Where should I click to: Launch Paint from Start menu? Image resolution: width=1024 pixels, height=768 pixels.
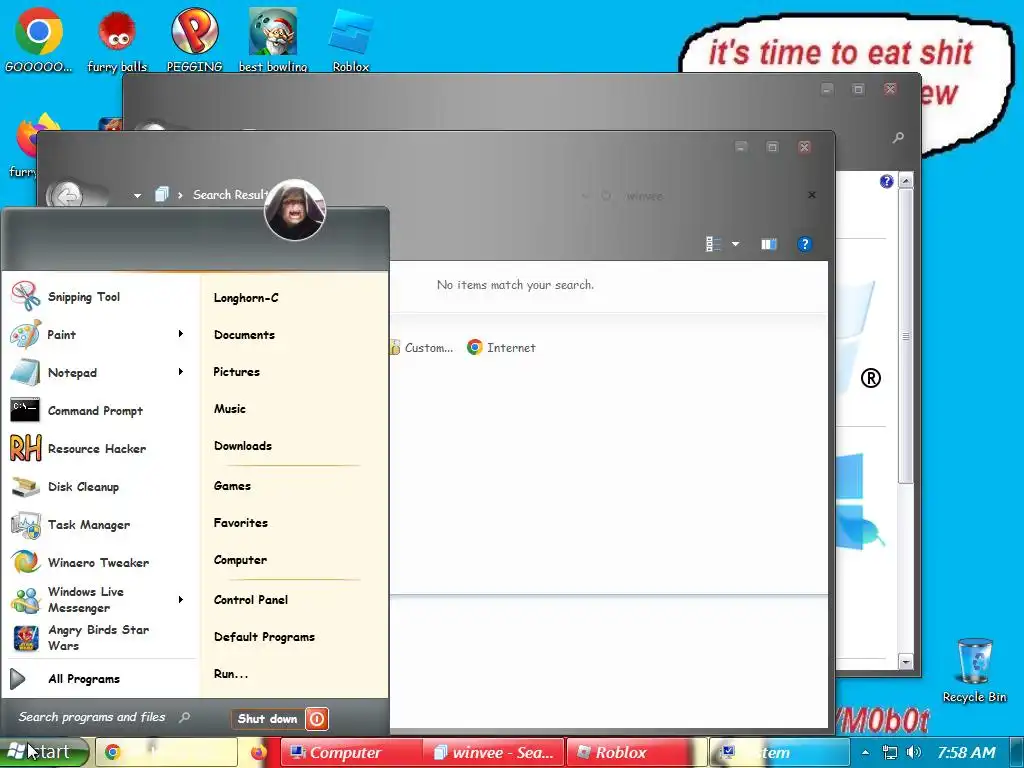[x=99, y=334]
